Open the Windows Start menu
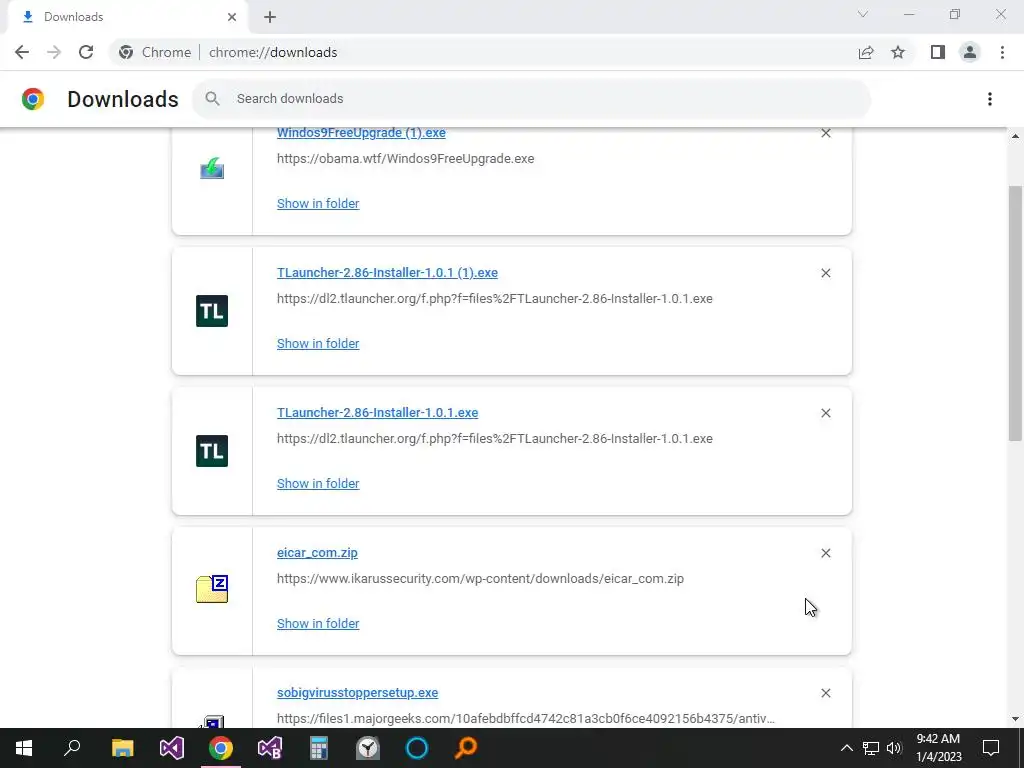The height and width of the screenshot is (768, 1024). click(x=24, y=748)
